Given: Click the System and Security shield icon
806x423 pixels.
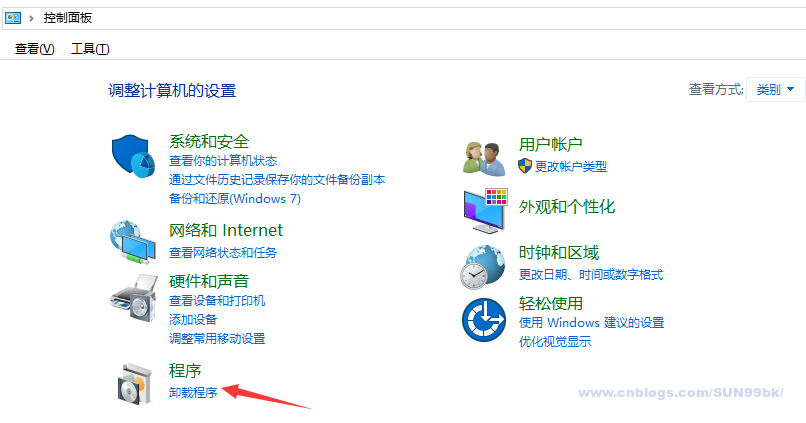Looking at the screenshot, I should tap(133, 156).
